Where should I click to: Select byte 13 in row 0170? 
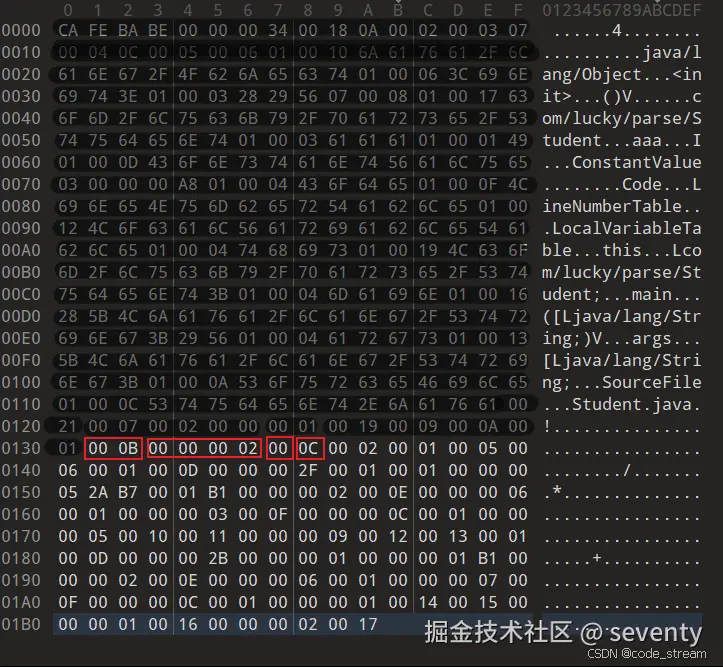click(x=458, y=536)
